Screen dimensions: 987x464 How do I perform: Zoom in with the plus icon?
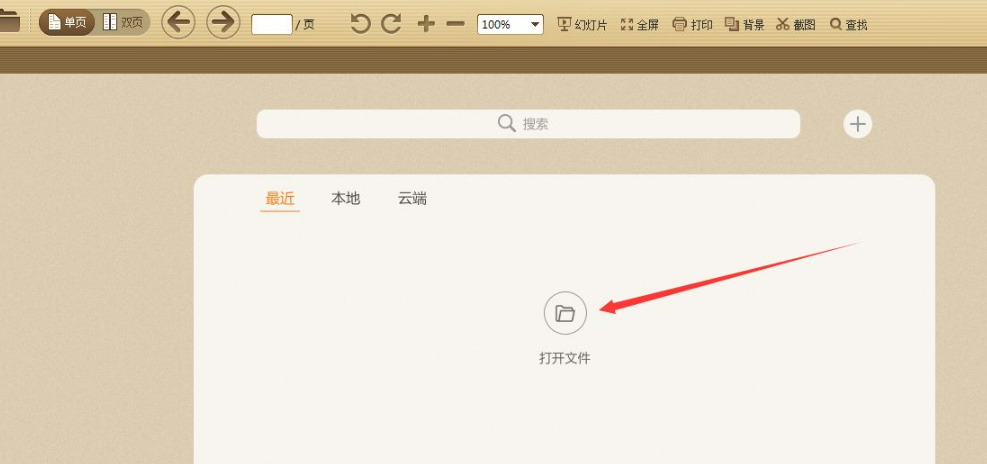(x=426, y=24)
